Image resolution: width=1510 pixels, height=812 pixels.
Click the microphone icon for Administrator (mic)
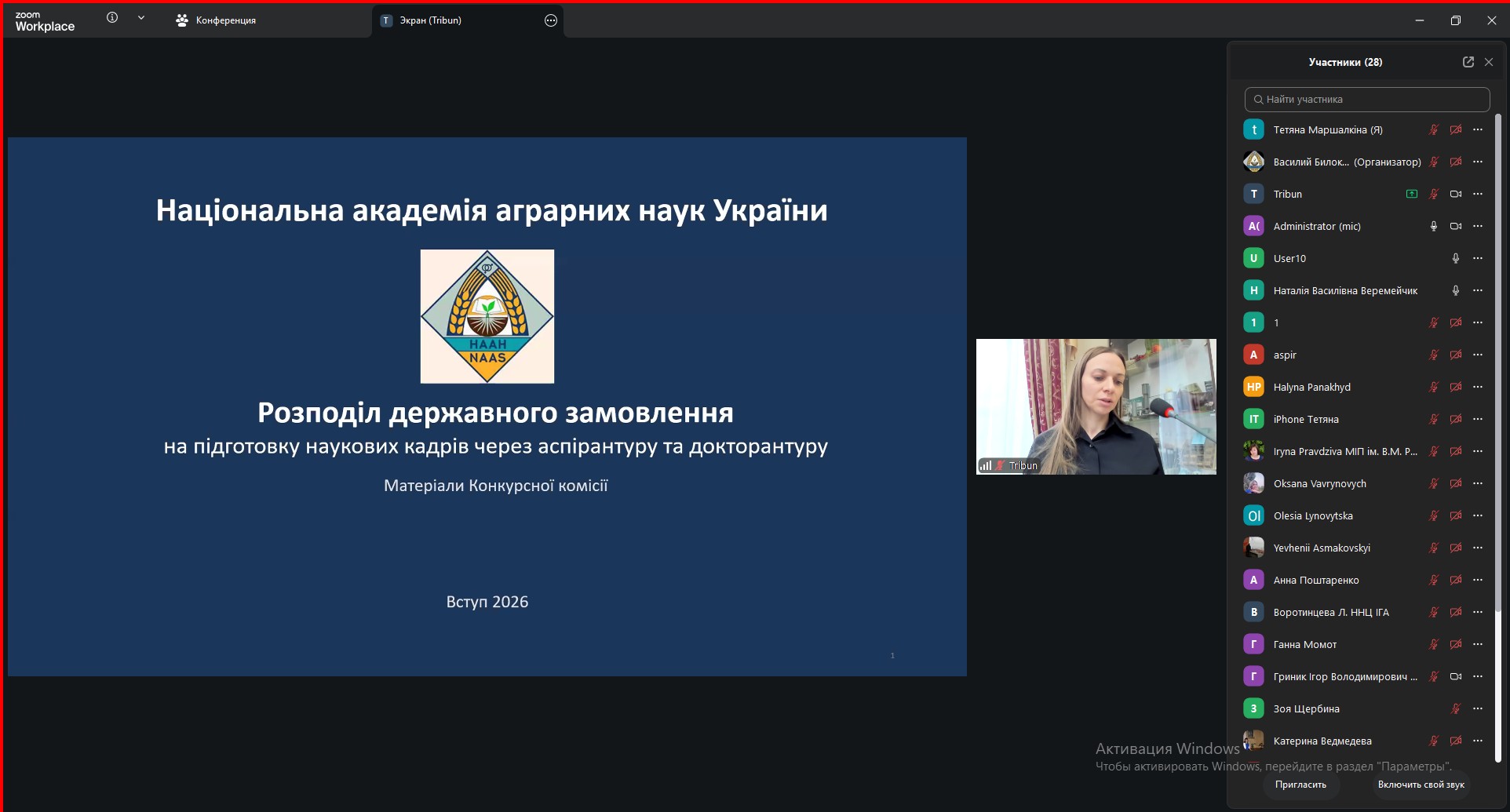click(1434, 226)
